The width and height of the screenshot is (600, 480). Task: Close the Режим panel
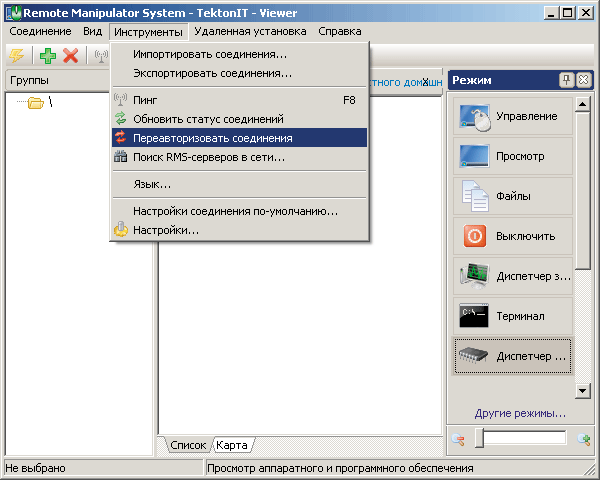584,80
